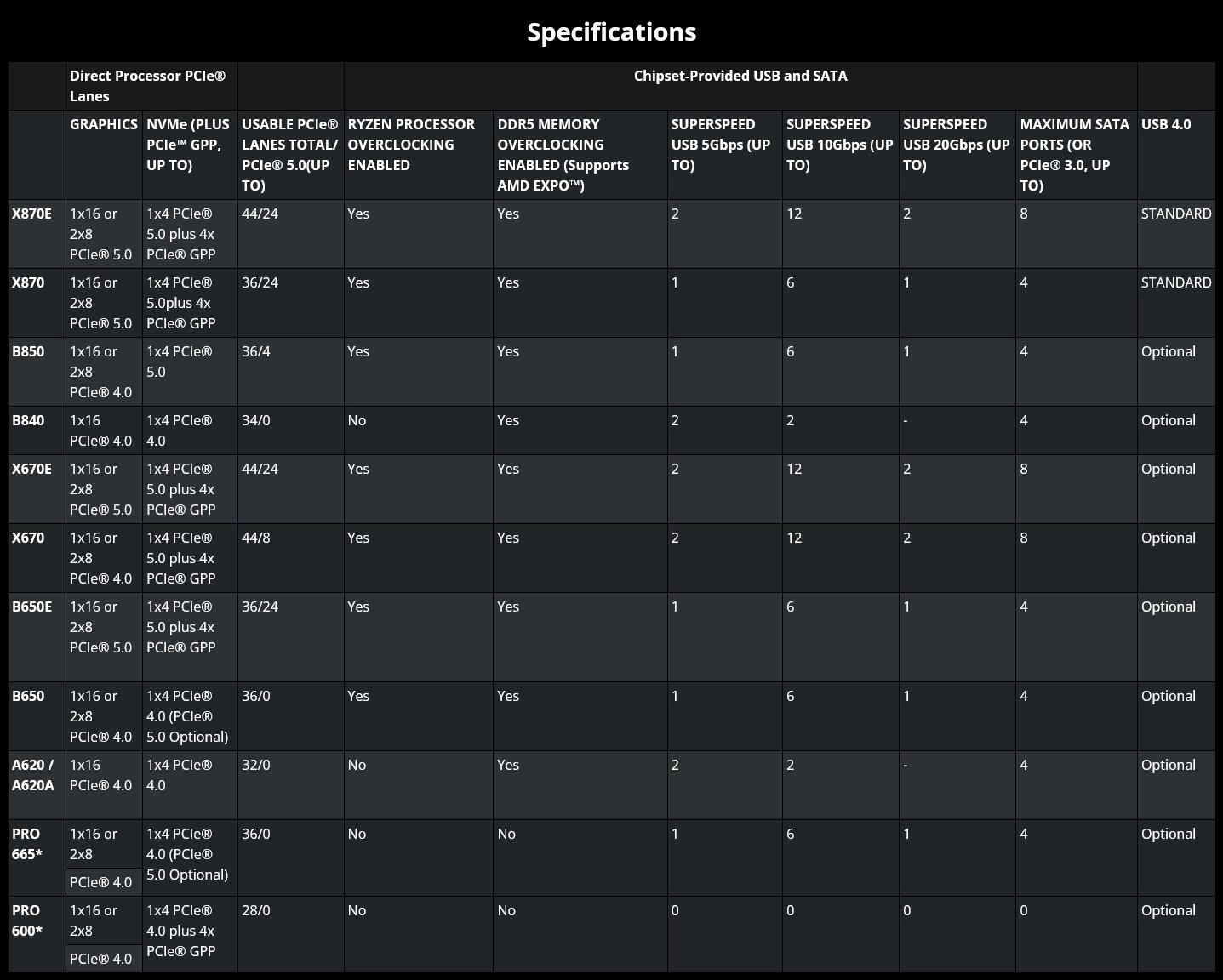Click the X670E chipset name
Viewport: 1223px width, 980px height.
(x=31, y=469)
